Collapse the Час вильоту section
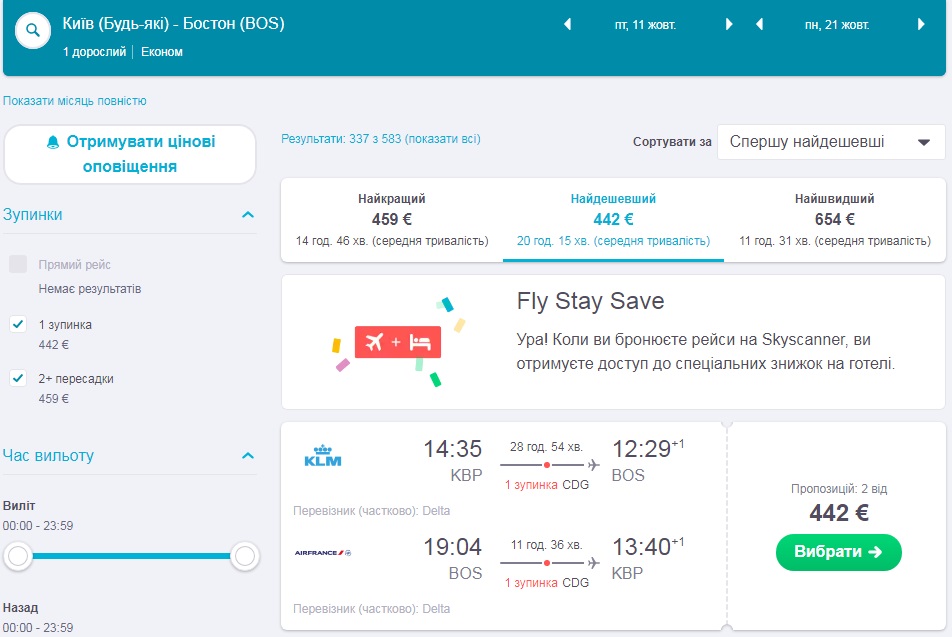This screenshot has height=637, width=952. pos(248,456)
